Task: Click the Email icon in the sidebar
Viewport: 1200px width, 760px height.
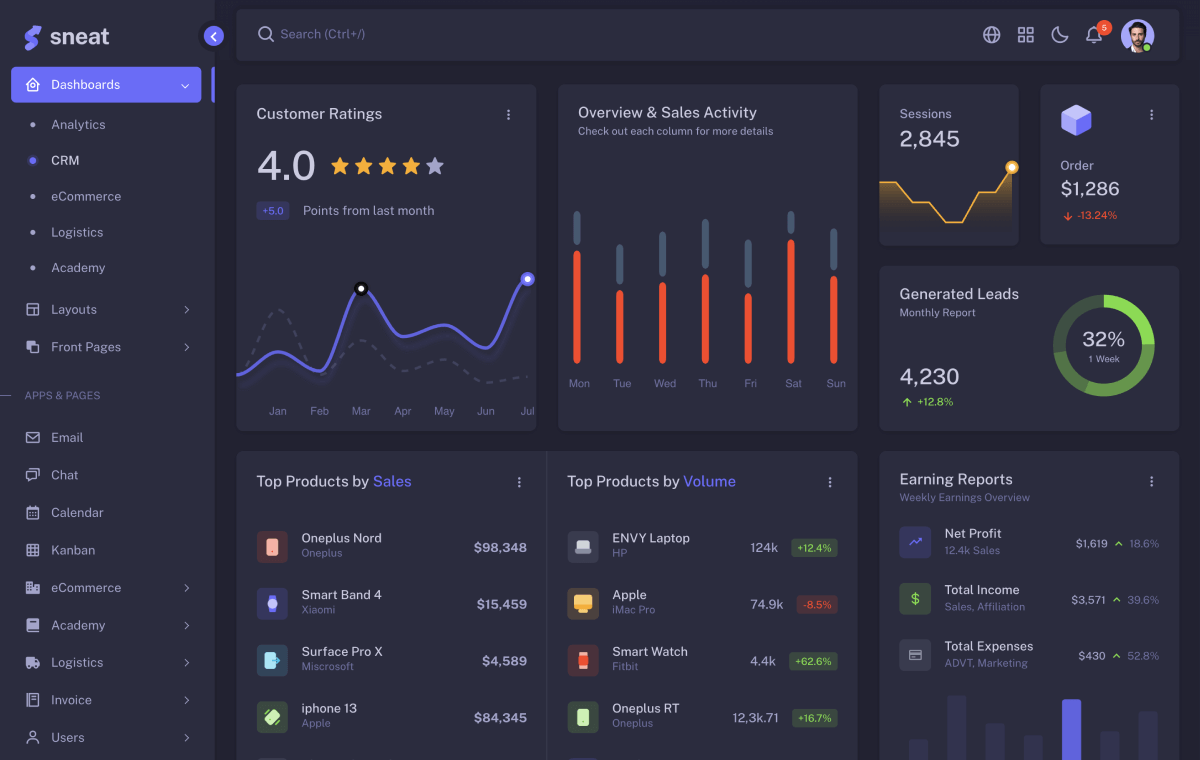Action: pyautogui.click(x=33, y=437)
